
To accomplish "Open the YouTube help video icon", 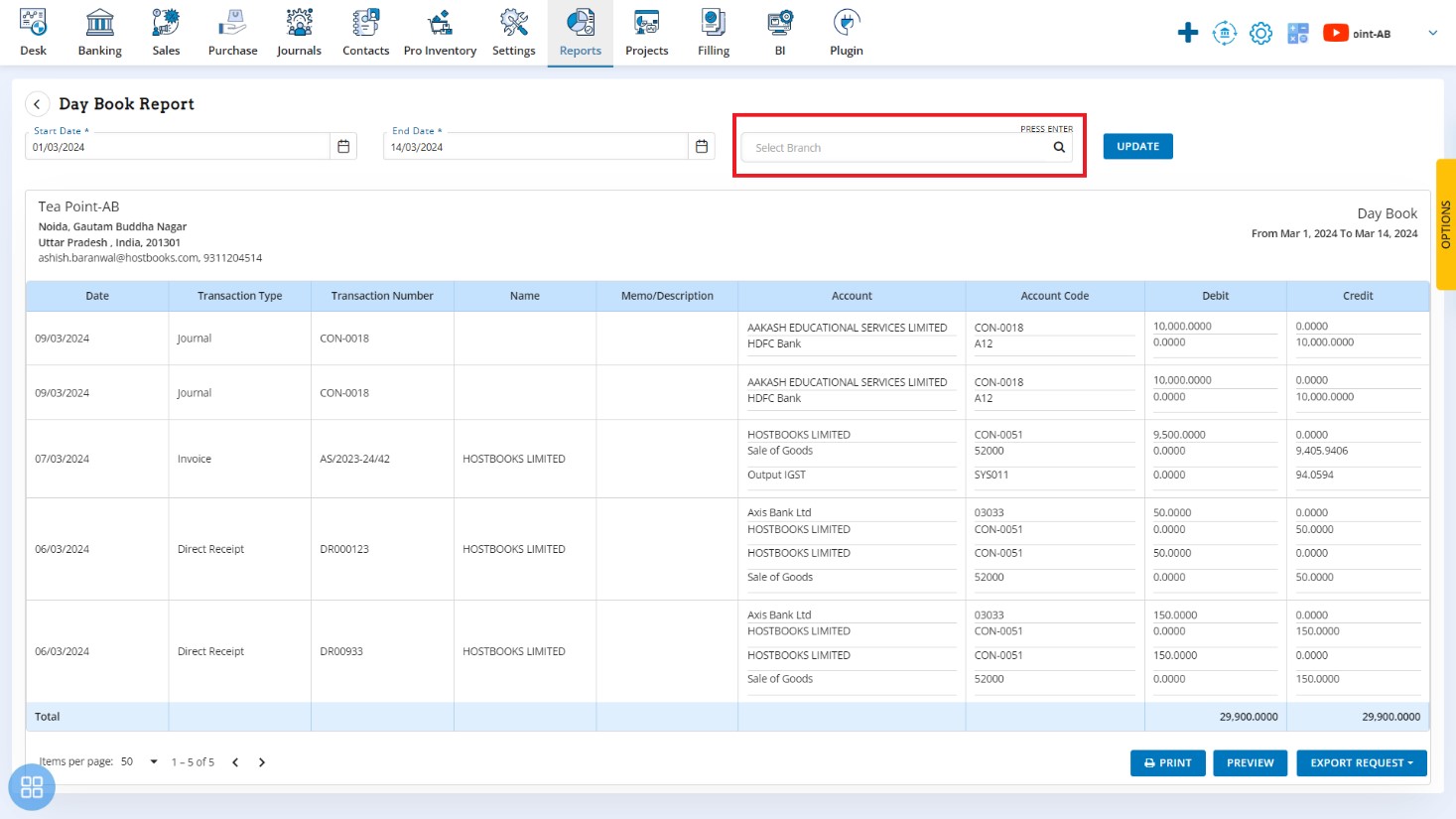I will [x=1335, y=33].
